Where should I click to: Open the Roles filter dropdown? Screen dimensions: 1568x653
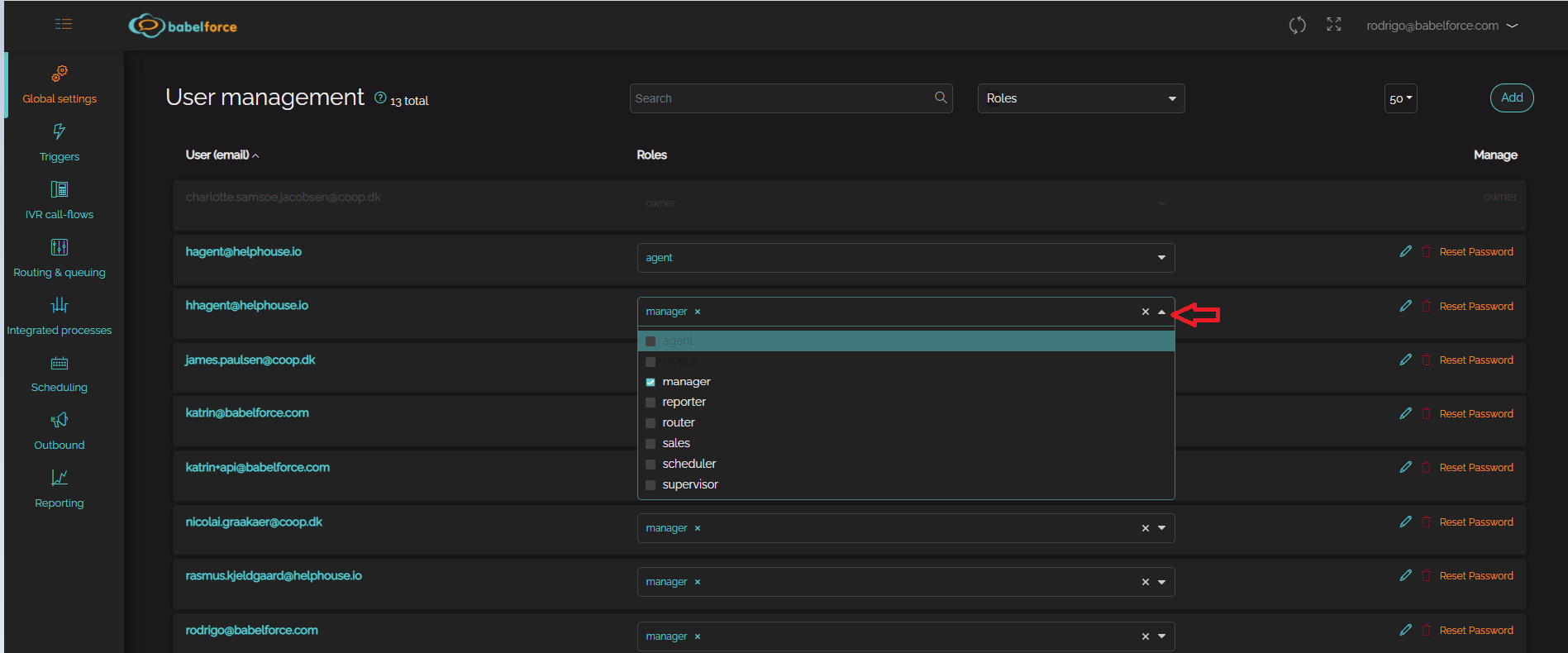pyautogui.click(x=1081, y=98)
